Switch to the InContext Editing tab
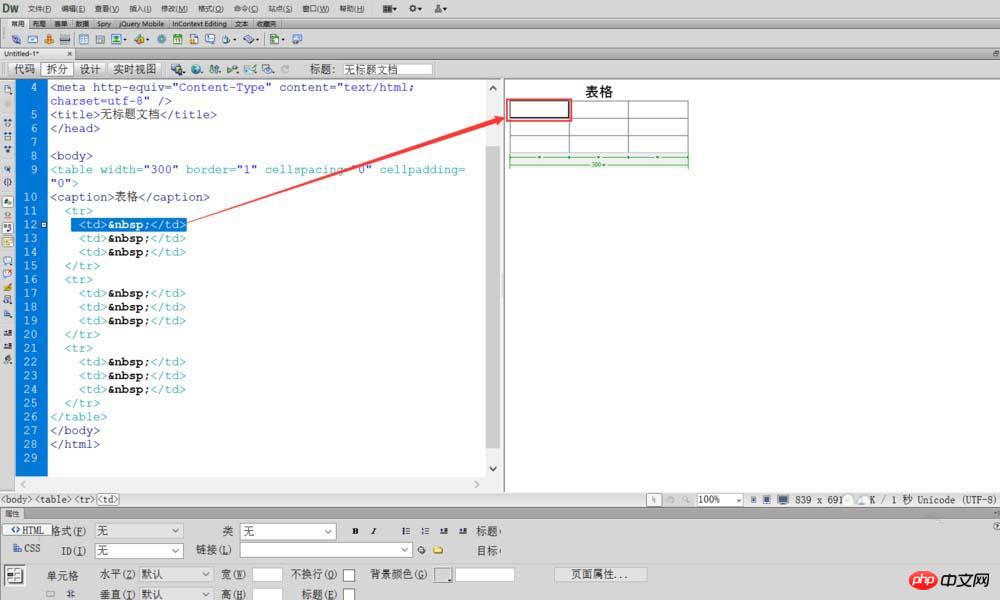Screen dimensions: 1000x600 (x=200, y=24)
